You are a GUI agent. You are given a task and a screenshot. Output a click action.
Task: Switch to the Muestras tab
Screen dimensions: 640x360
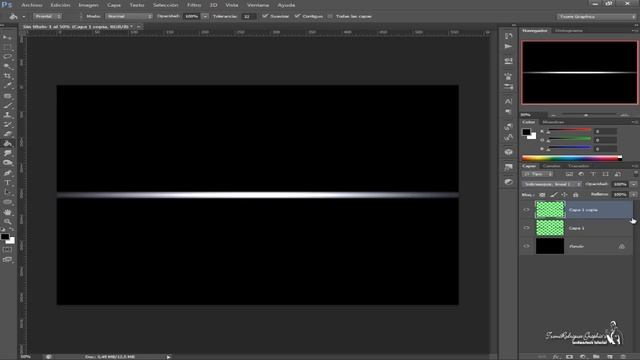(553, 122)
